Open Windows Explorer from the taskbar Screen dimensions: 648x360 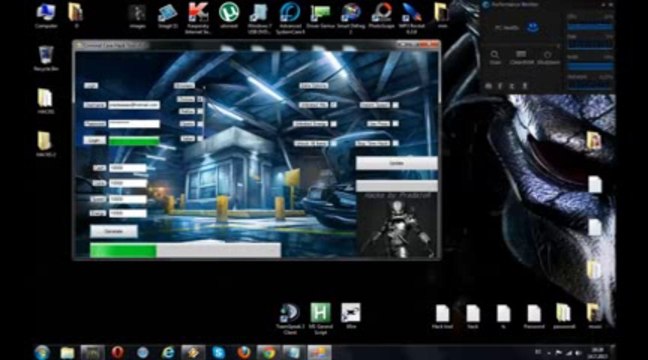[x=67, y=353]
